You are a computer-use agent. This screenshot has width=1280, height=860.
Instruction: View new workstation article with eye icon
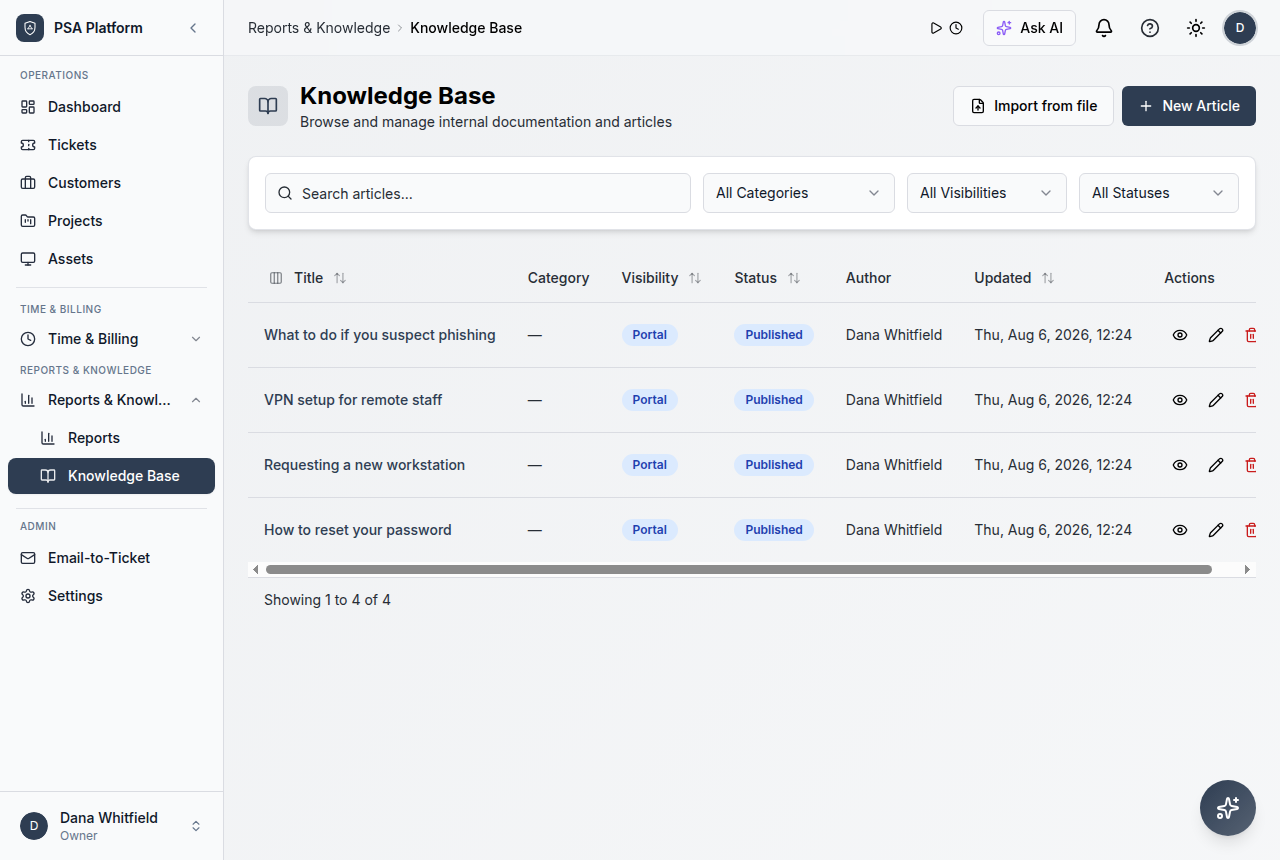tap(1180, 465)
